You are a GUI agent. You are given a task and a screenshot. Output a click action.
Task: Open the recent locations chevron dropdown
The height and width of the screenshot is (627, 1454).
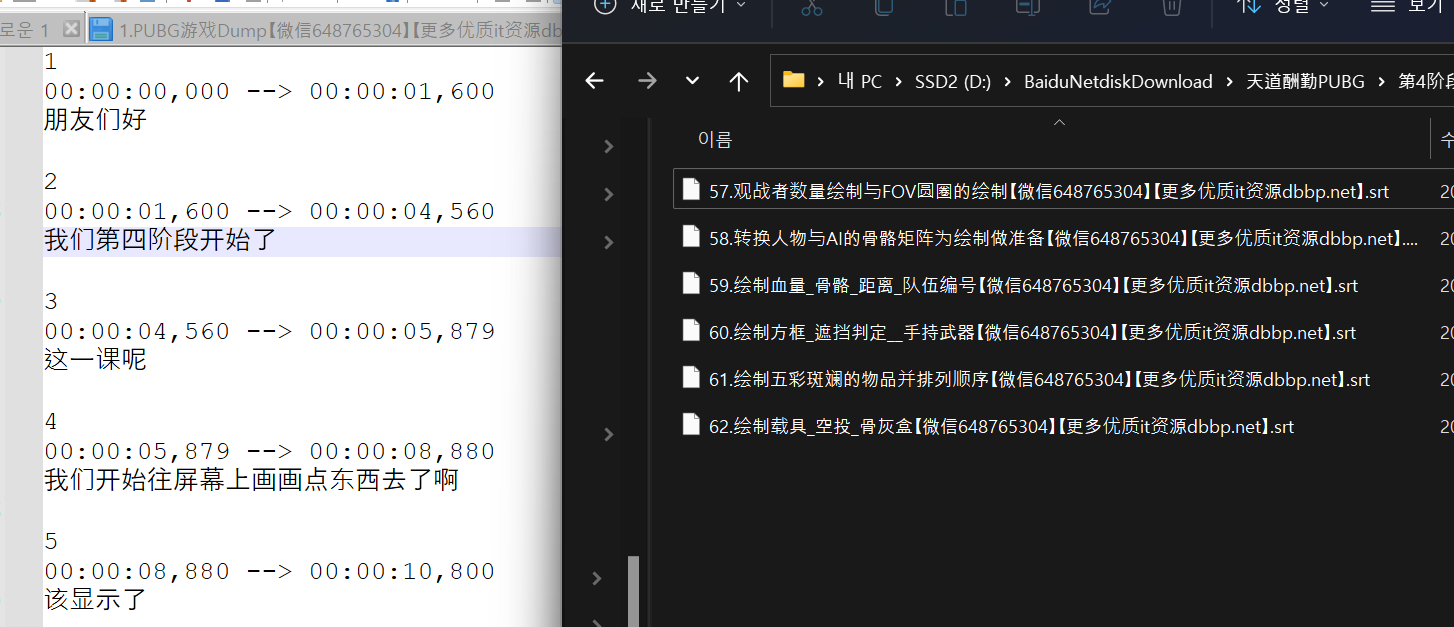coord(692,81)
